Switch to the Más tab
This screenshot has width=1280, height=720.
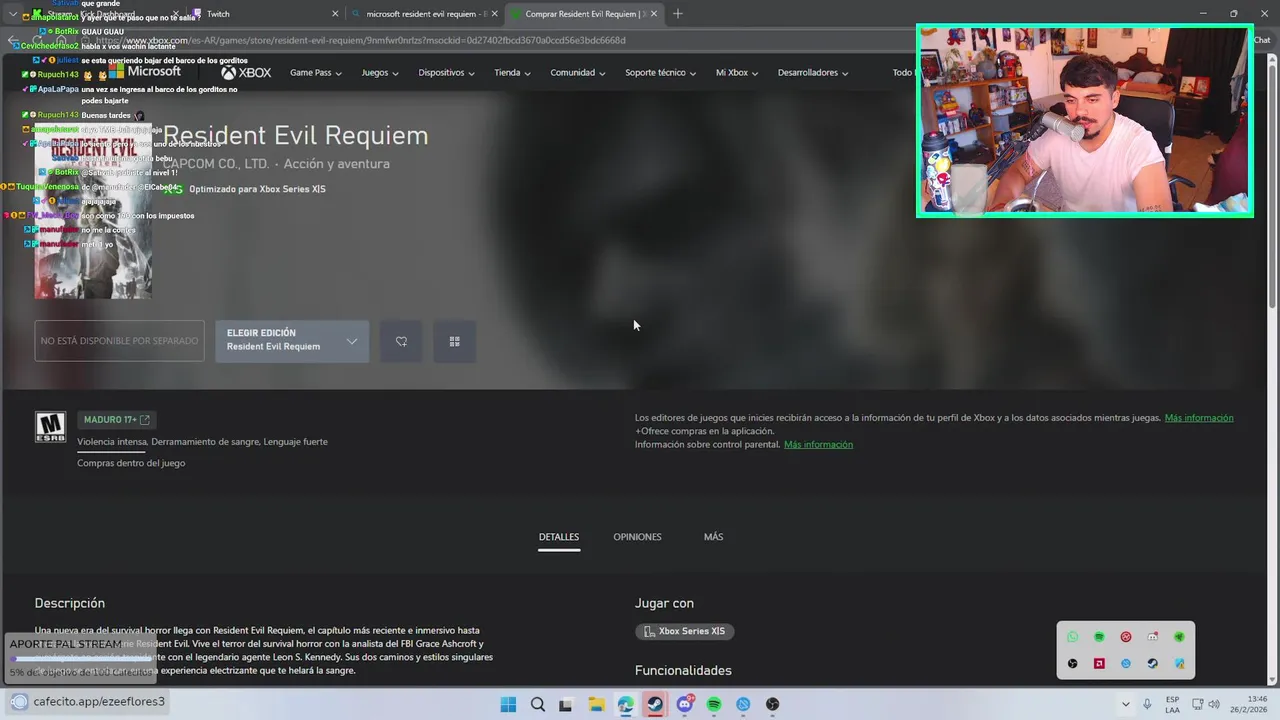point(713,537)
